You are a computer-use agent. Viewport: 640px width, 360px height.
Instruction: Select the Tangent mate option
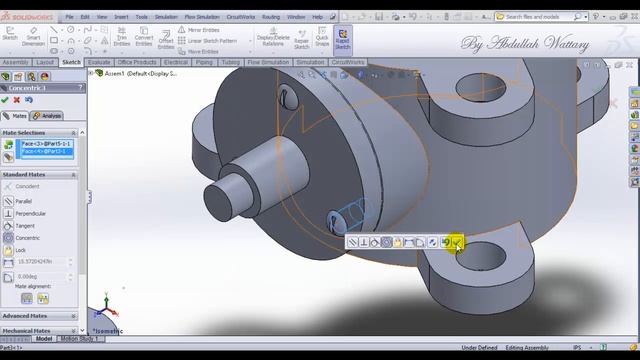click(x=20, y=226)
